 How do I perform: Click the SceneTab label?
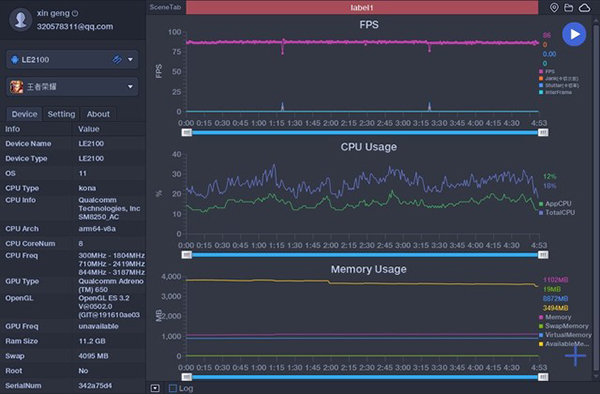point(165,7)
